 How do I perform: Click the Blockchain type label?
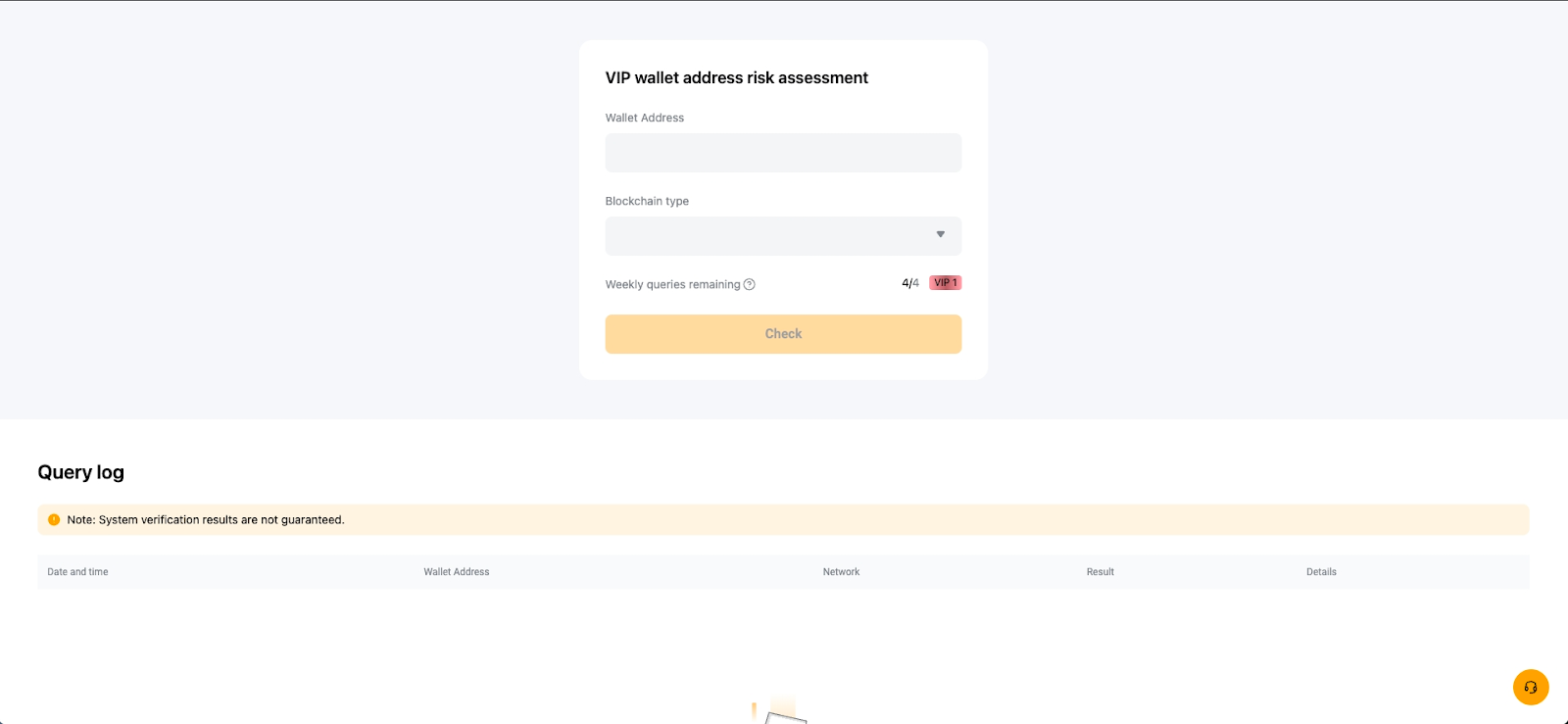pyautogui.click(x=647, y=202)
